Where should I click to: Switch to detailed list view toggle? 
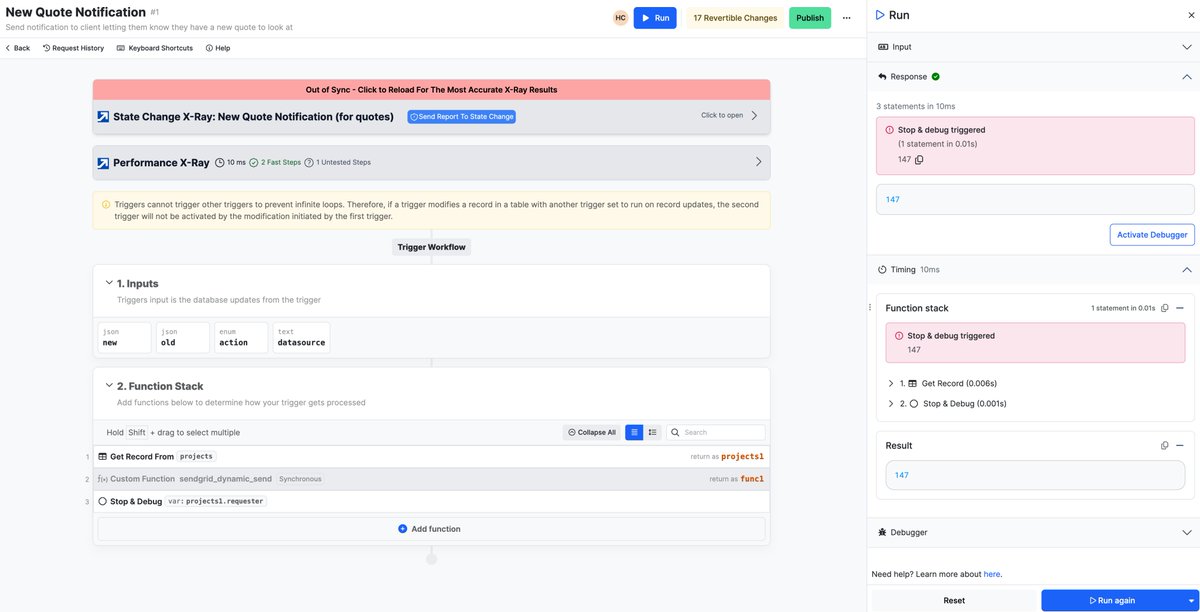click(652, 433)
